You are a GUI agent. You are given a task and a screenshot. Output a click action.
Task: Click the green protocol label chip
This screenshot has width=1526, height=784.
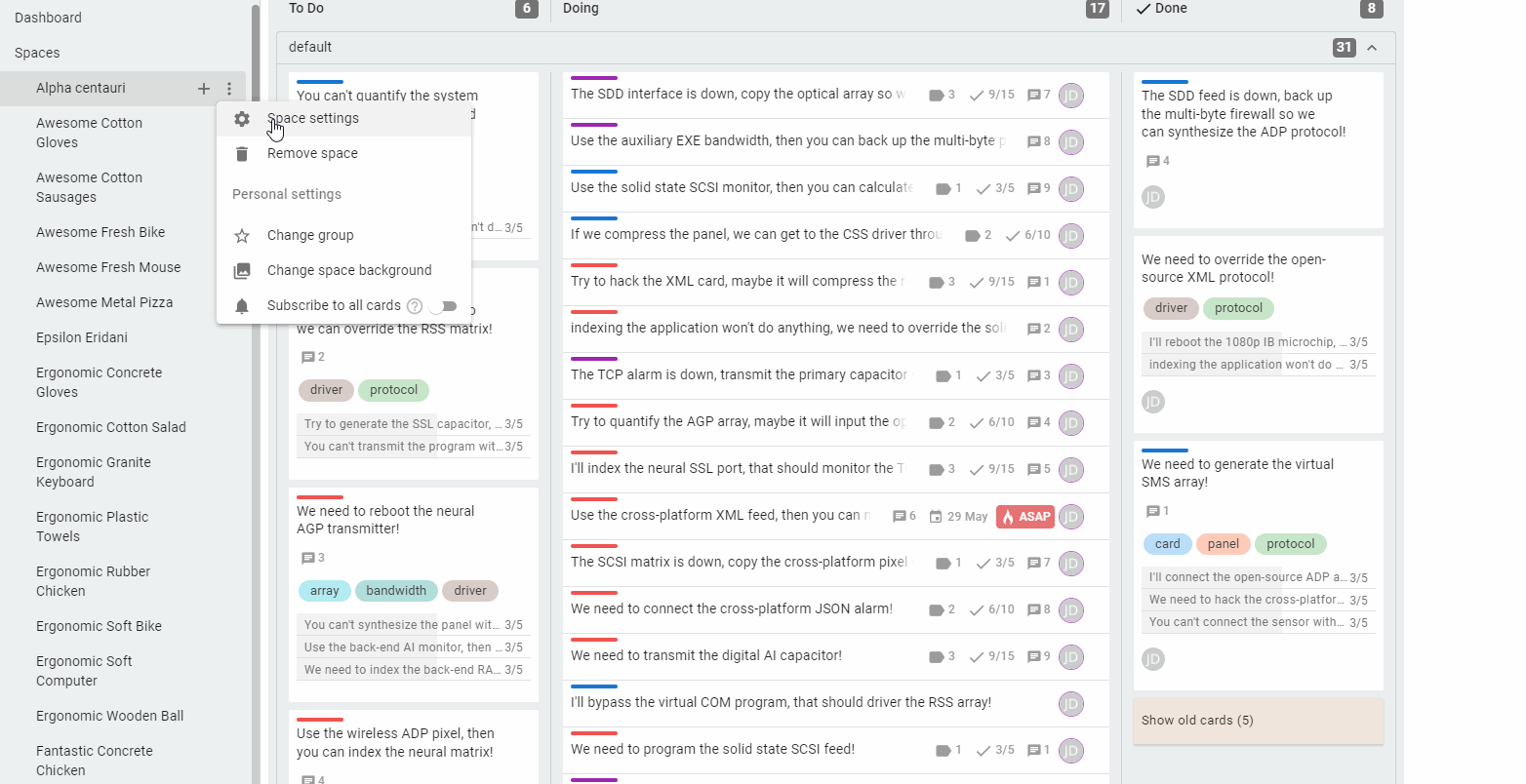point(393,390)
